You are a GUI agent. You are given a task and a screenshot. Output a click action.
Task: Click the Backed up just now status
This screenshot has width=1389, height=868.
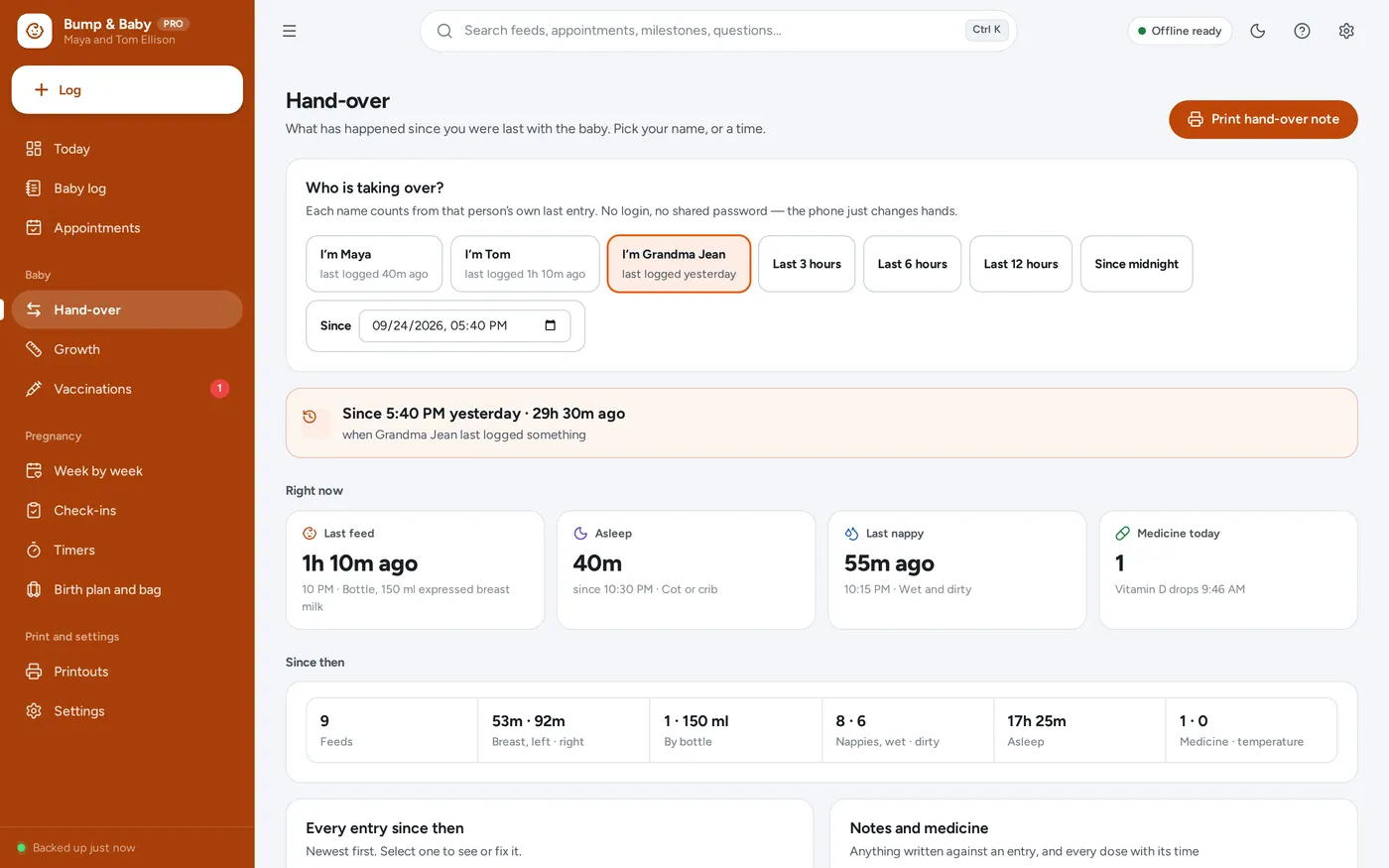click(76, 848)
